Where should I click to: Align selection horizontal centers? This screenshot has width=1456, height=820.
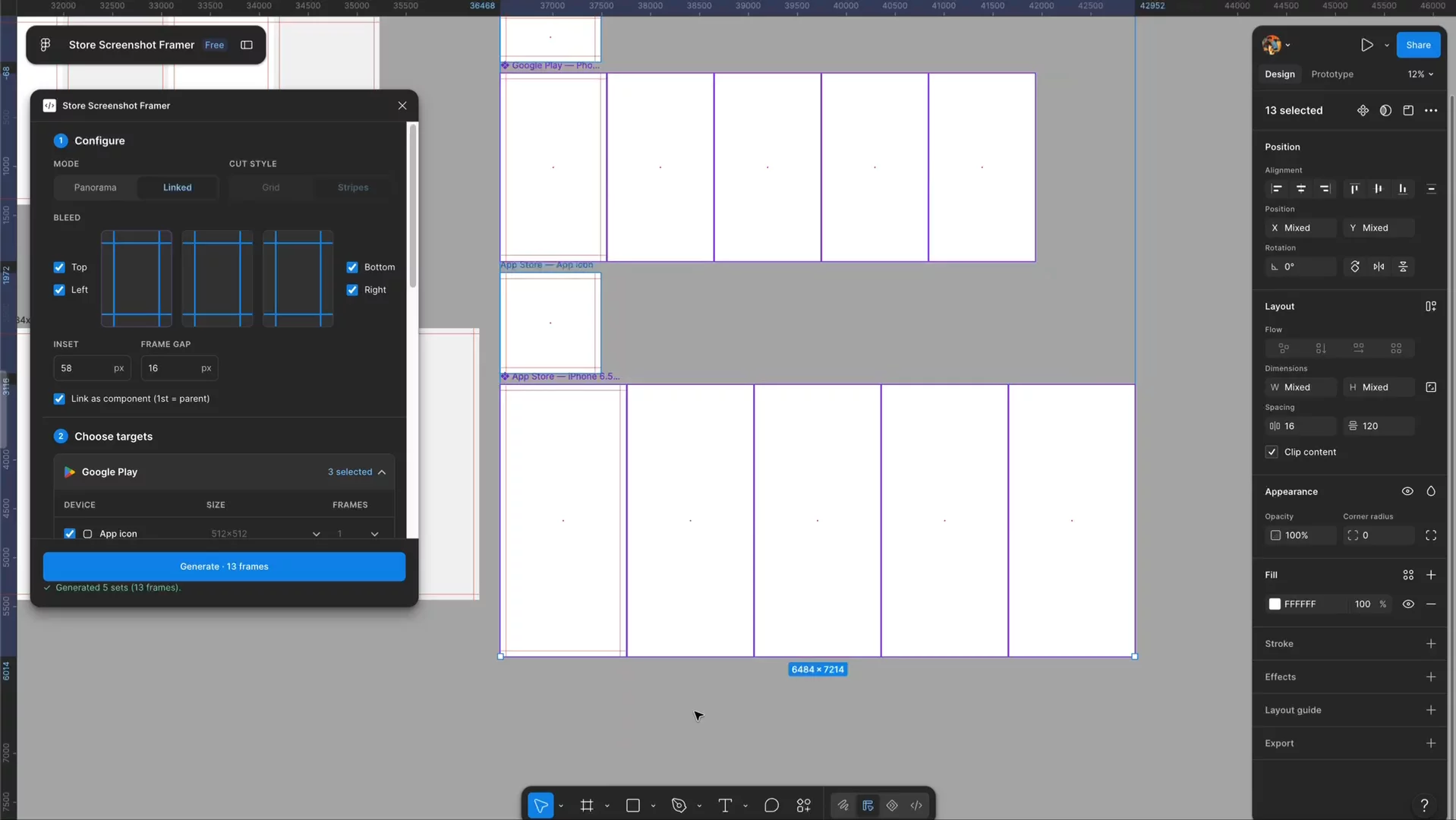click(1301, 188)
